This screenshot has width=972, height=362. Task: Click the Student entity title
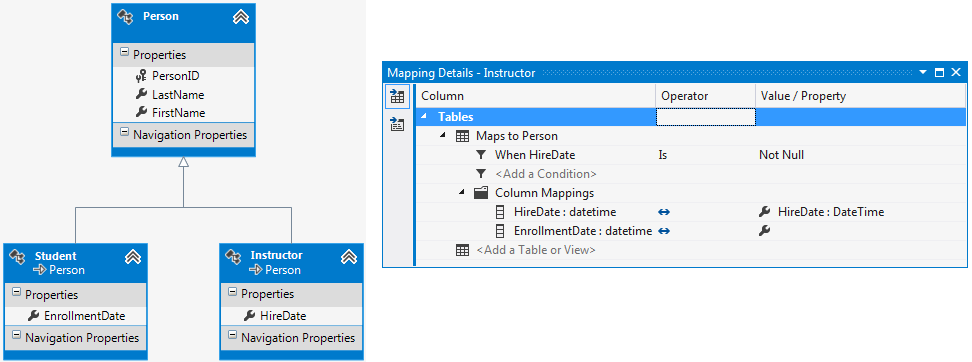click(56, 256)
